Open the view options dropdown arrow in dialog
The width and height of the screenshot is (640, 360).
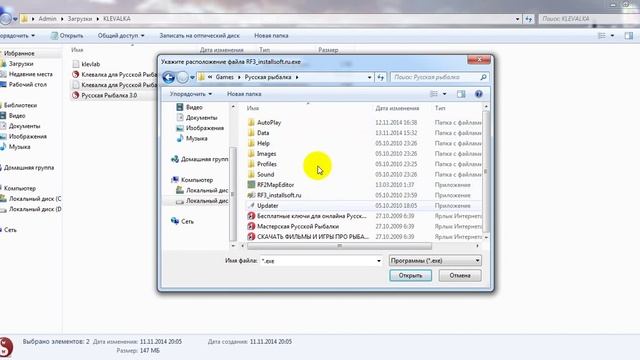click(444, 94)
